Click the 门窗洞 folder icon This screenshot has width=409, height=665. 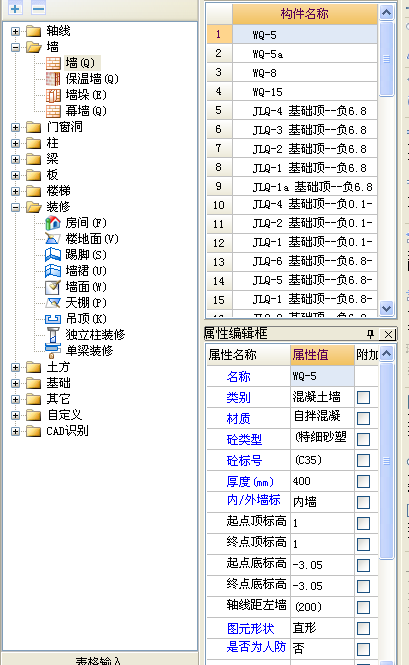[x=34, y=127]
